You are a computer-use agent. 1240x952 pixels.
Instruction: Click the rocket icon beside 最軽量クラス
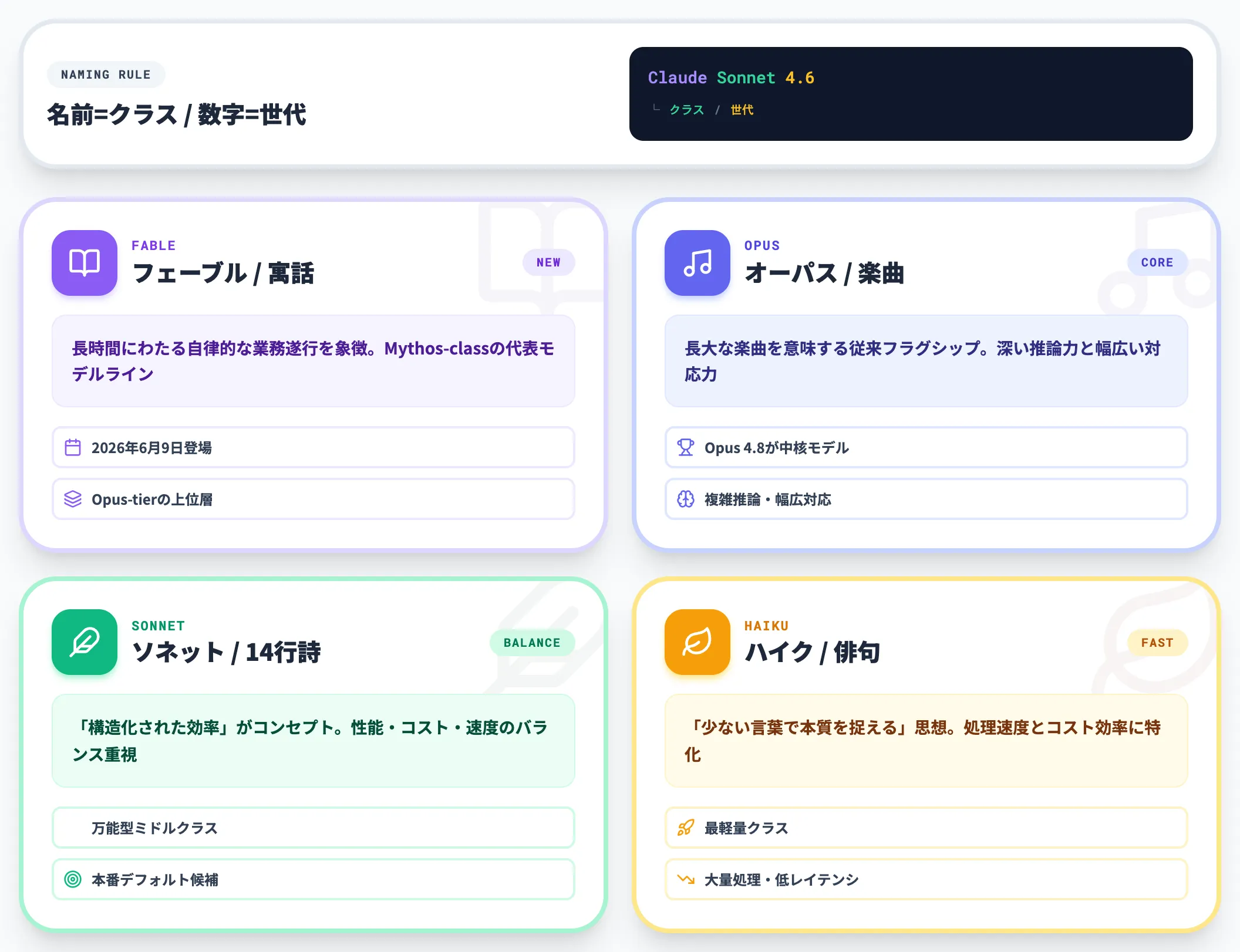click(686, 828)
